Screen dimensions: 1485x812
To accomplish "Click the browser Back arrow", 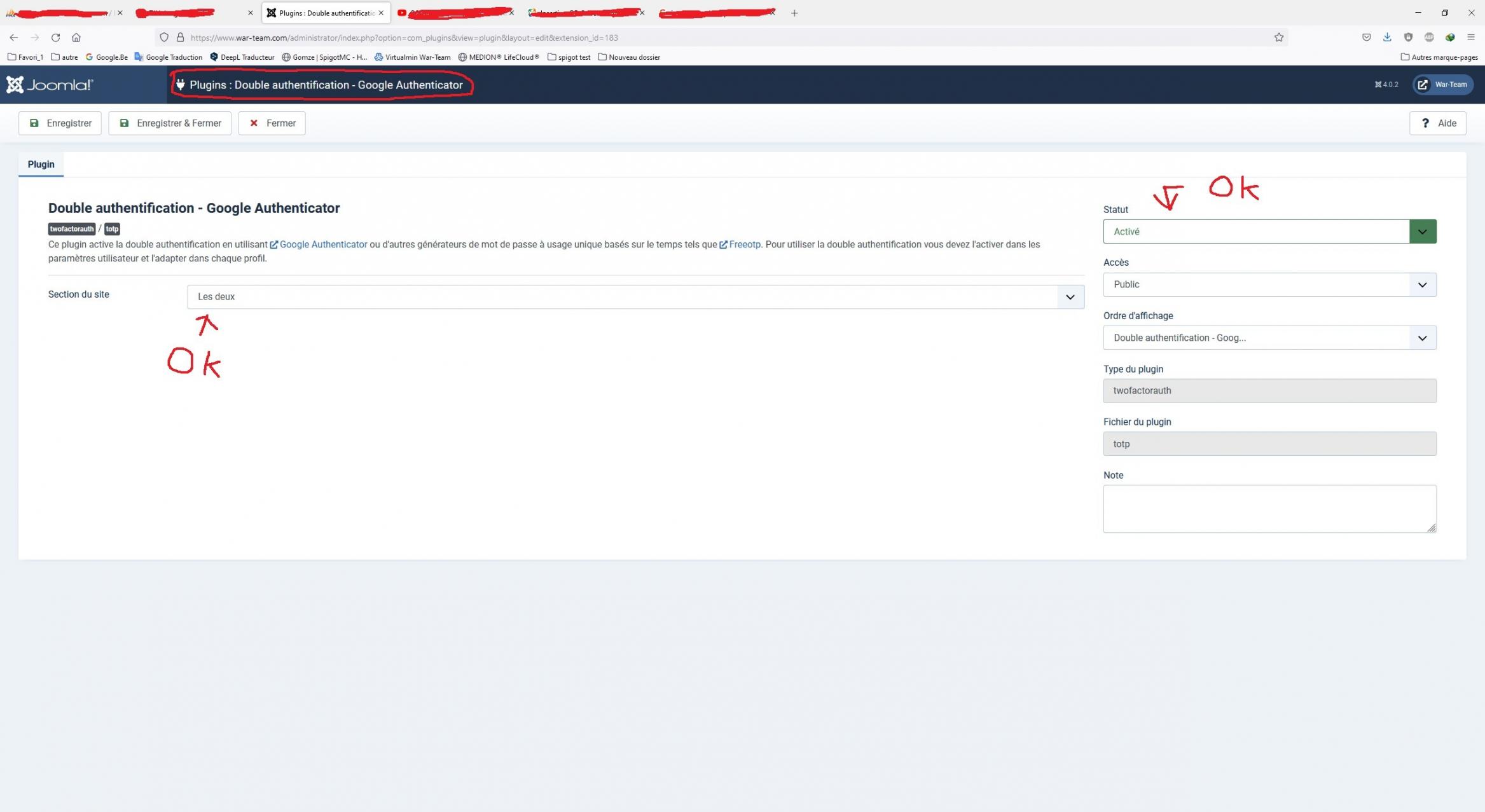I will point(14,38).
